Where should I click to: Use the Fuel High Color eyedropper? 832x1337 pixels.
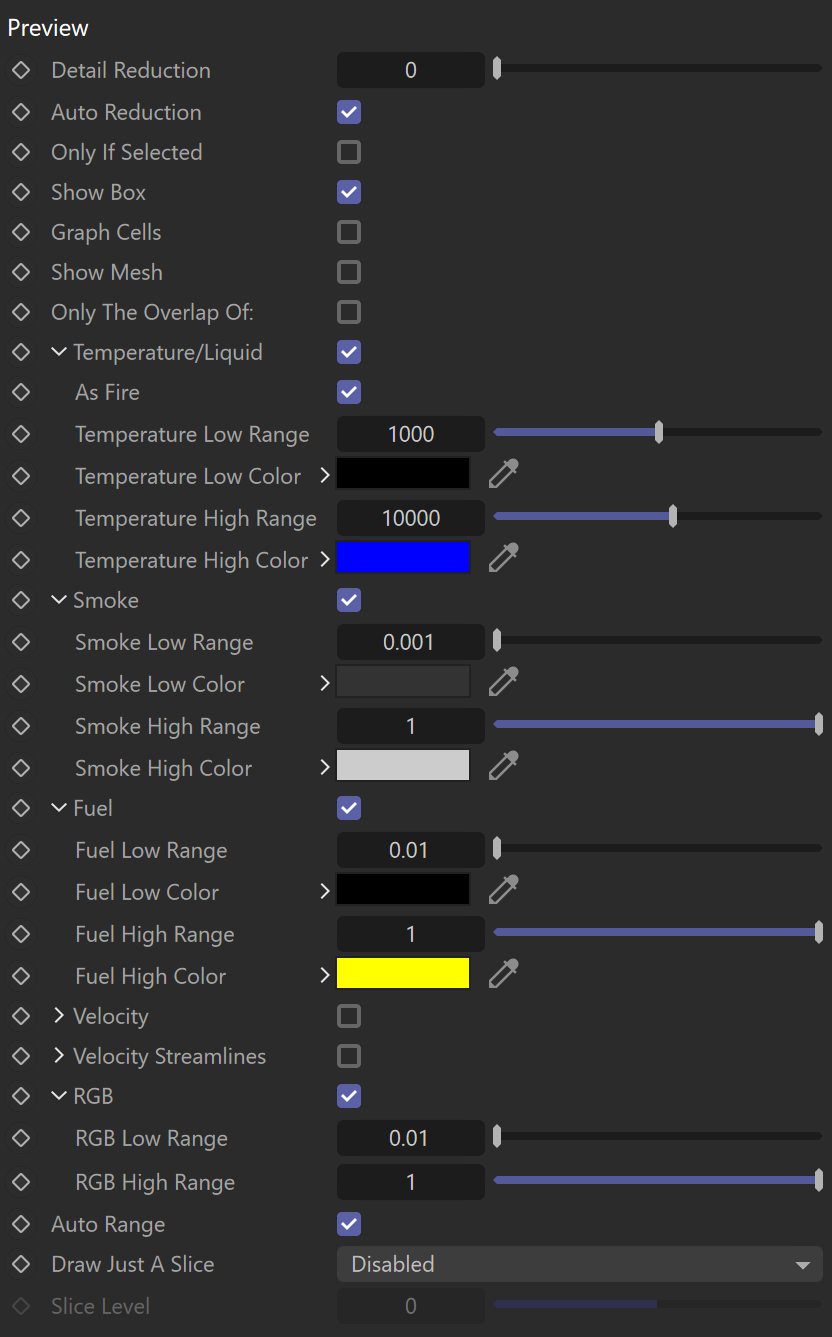click(503, 973)
